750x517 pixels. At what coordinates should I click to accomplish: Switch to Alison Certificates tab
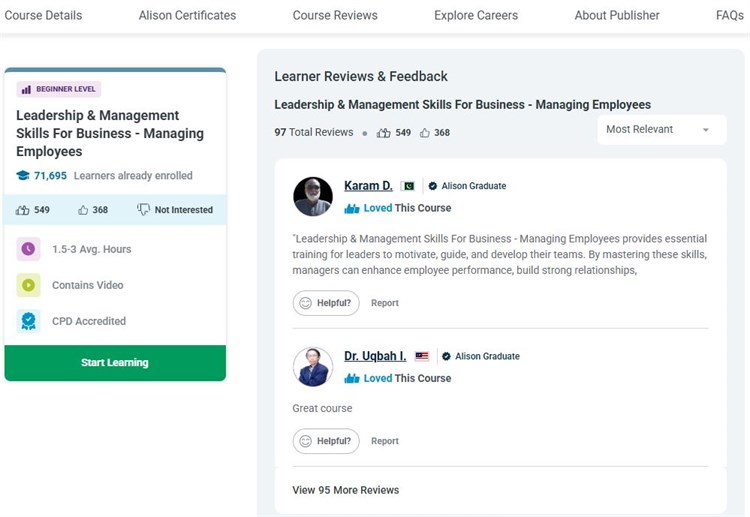187,15
